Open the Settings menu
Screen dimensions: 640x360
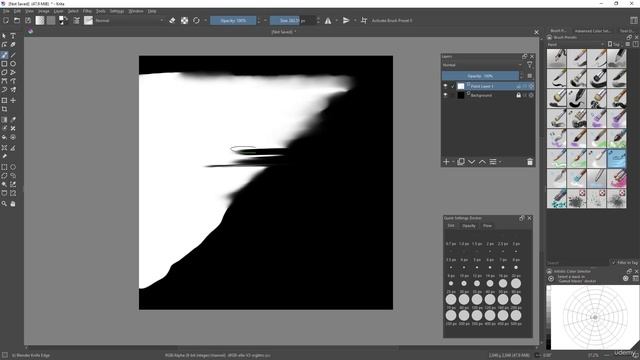click(117, 11)
